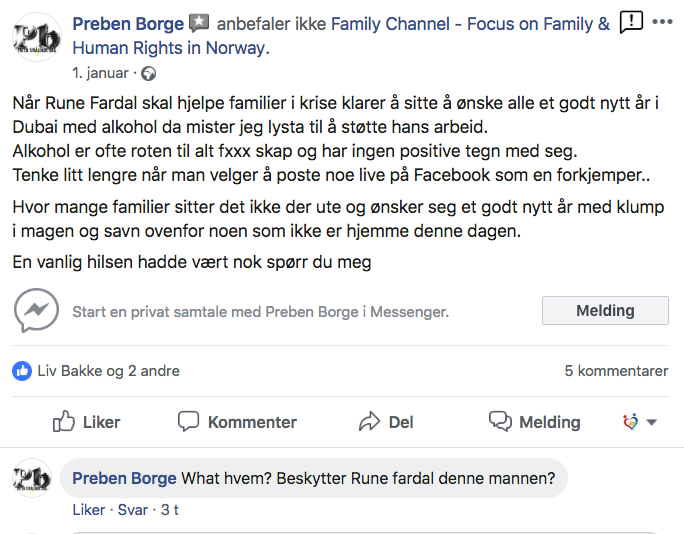Click the gray Melding button
The height and width of the screenshot is (534, 684).
[605, 311]
